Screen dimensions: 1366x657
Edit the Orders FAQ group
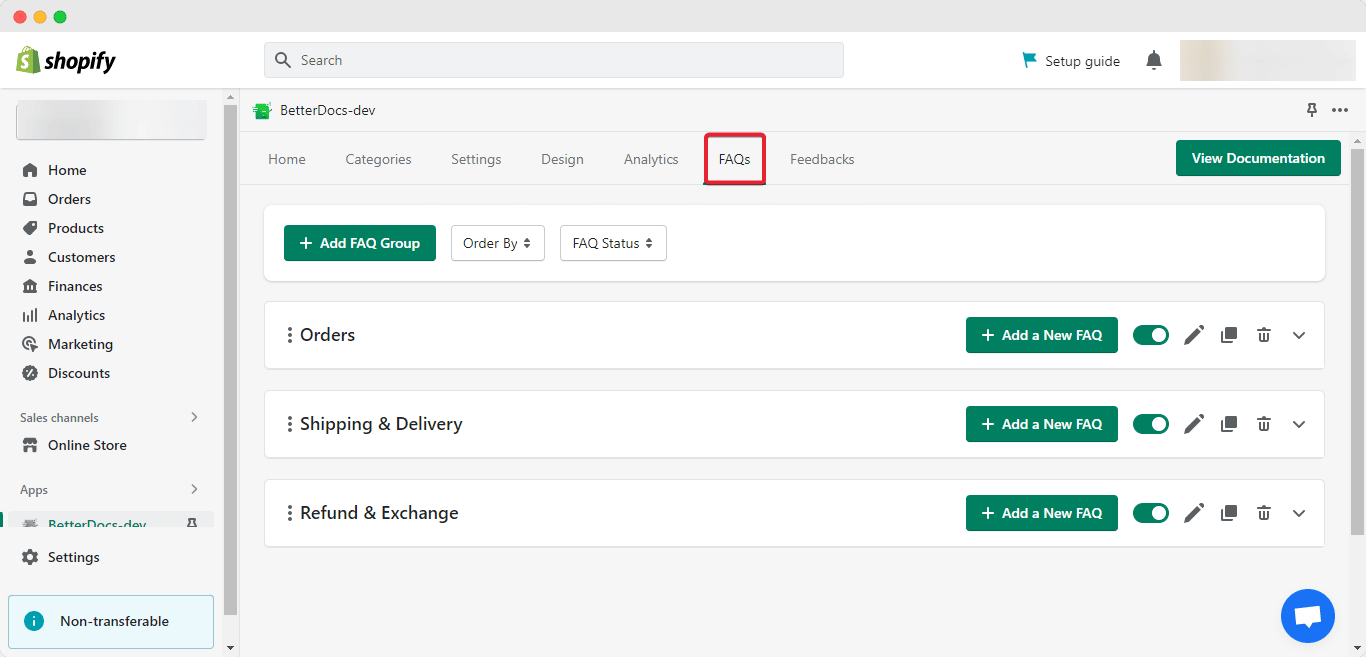tap(1194, 335)
